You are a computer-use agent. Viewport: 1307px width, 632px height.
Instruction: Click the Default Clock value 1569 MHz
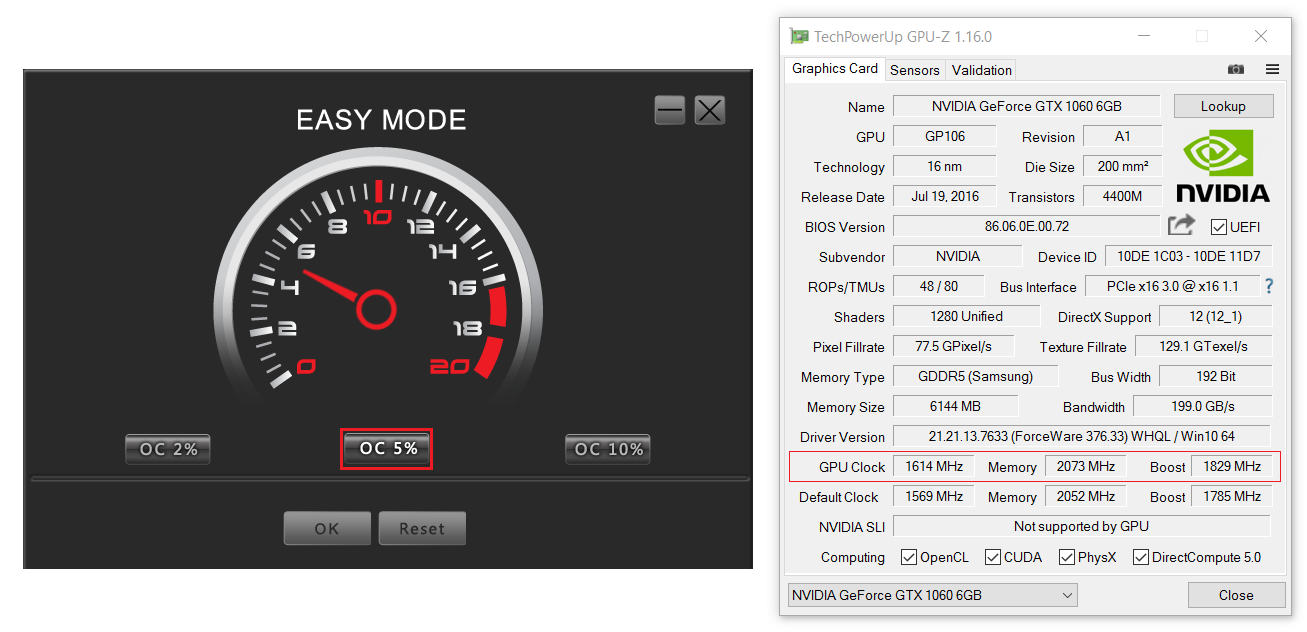(934, 496)
